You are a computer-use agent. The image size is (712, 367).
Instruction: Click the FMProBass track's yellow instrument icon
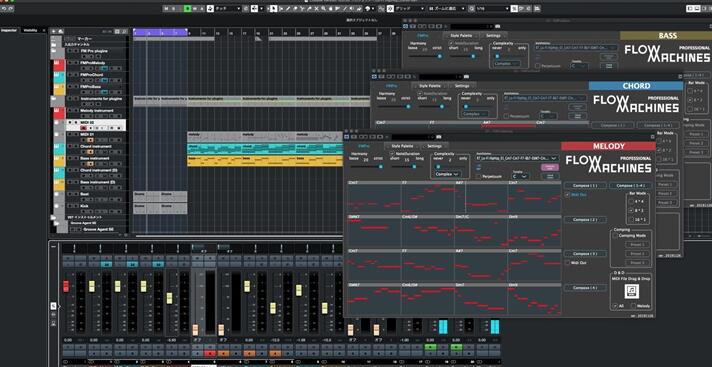59,89
